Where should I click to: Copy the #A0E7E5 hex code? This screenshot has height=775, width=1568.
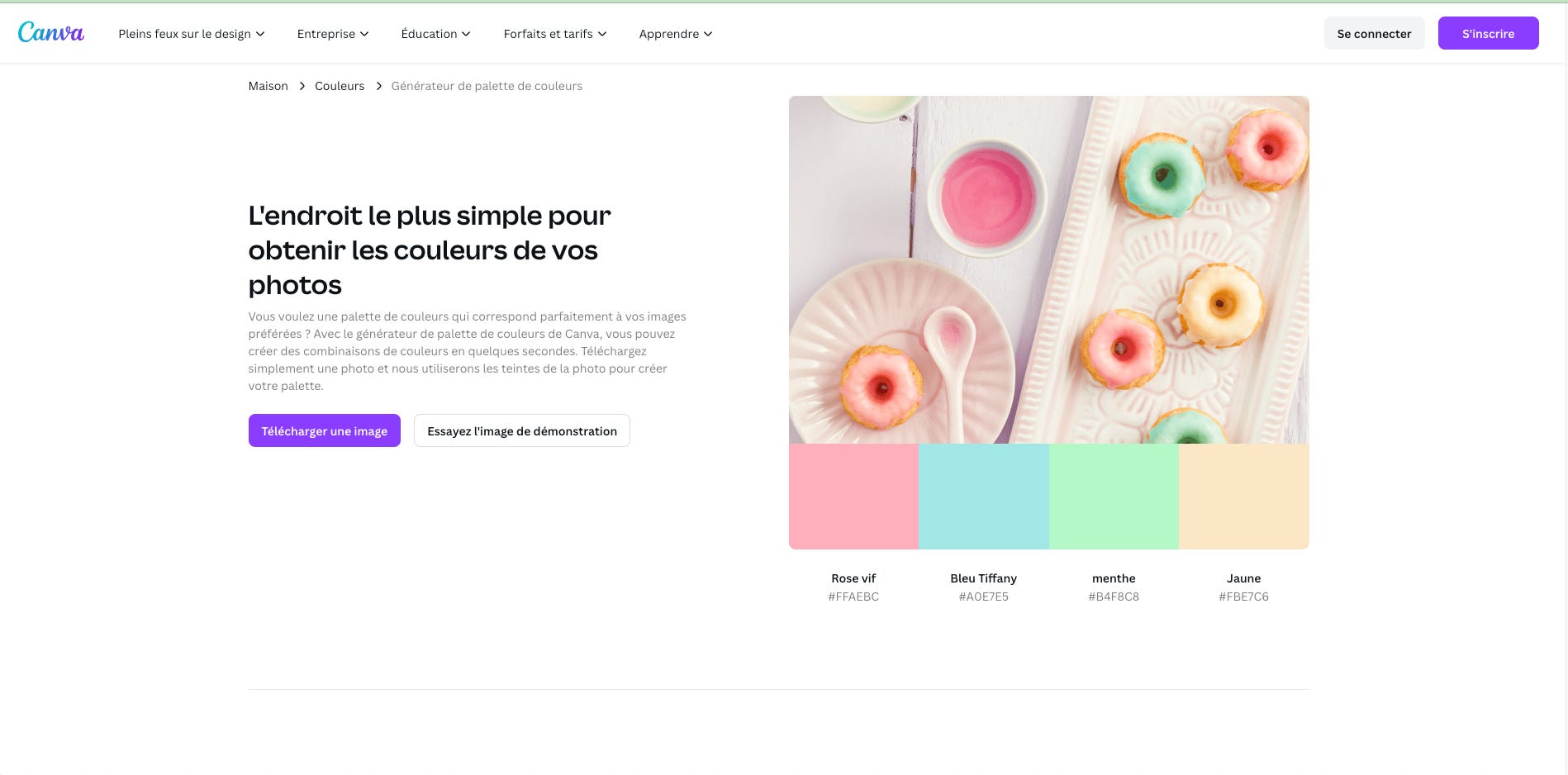click(x=983, y=597)
